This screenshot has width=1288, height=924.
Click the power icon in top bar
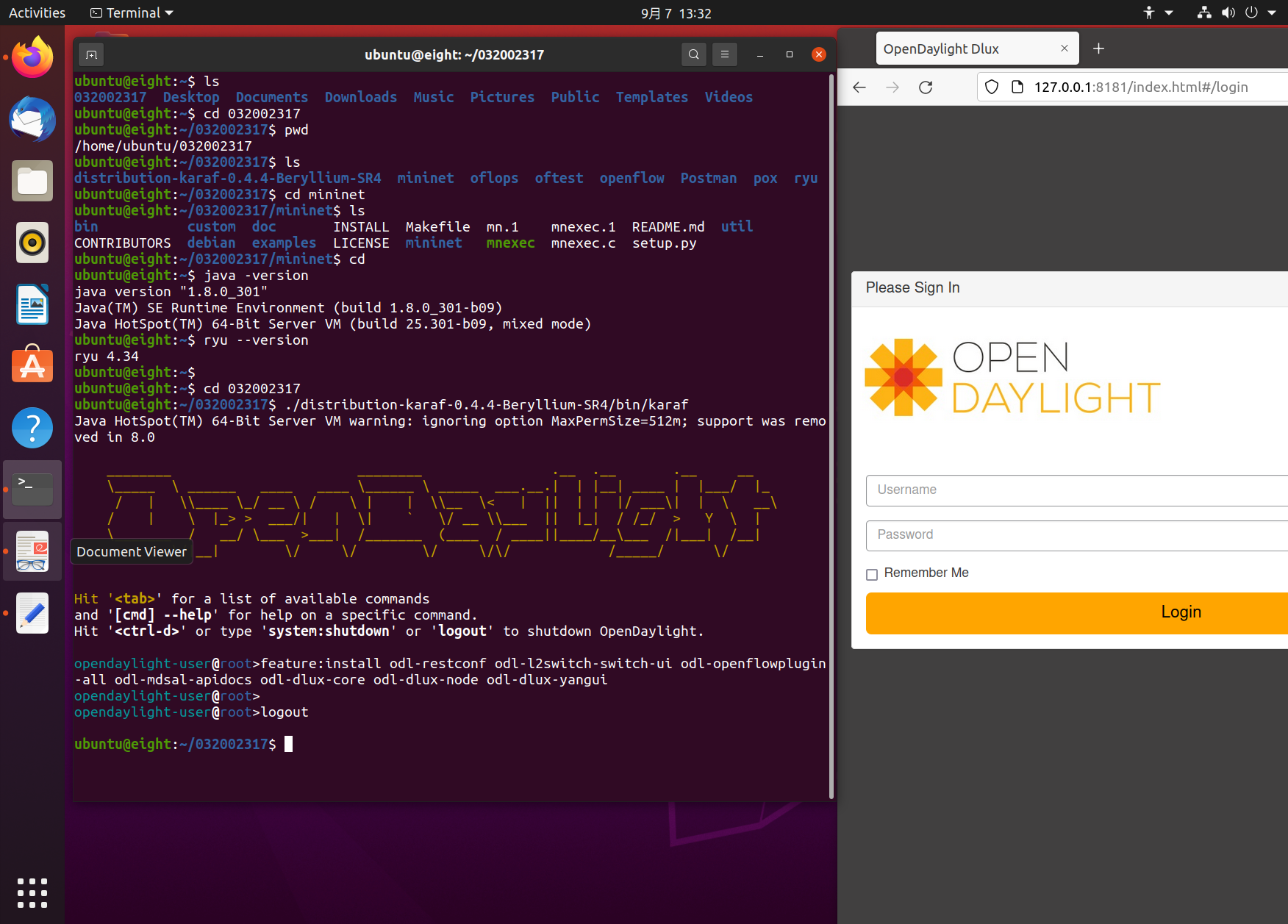click(1251, 12)
